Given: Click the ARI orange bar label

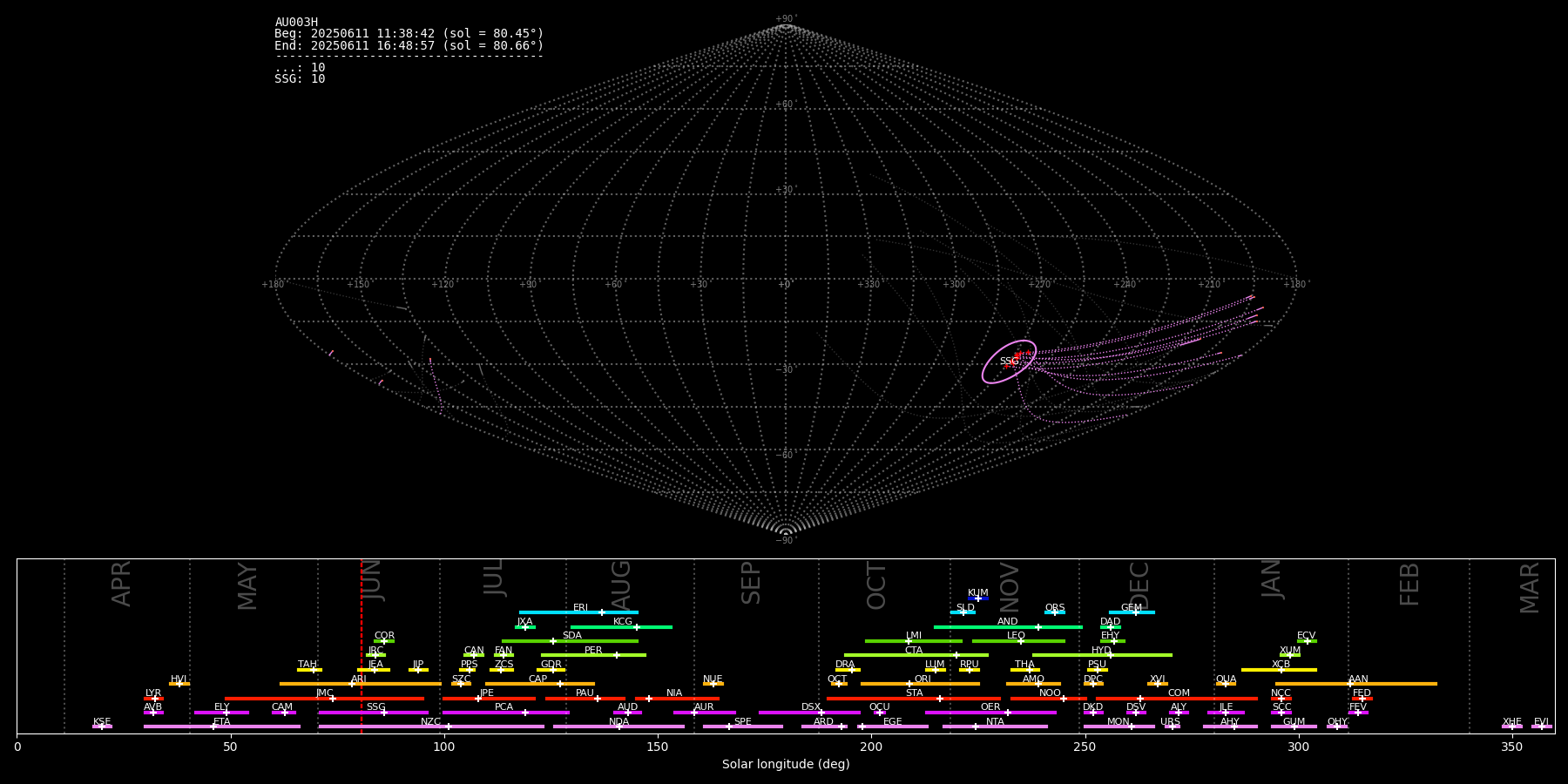Looking at the screenshot, I should click(358, 679).
